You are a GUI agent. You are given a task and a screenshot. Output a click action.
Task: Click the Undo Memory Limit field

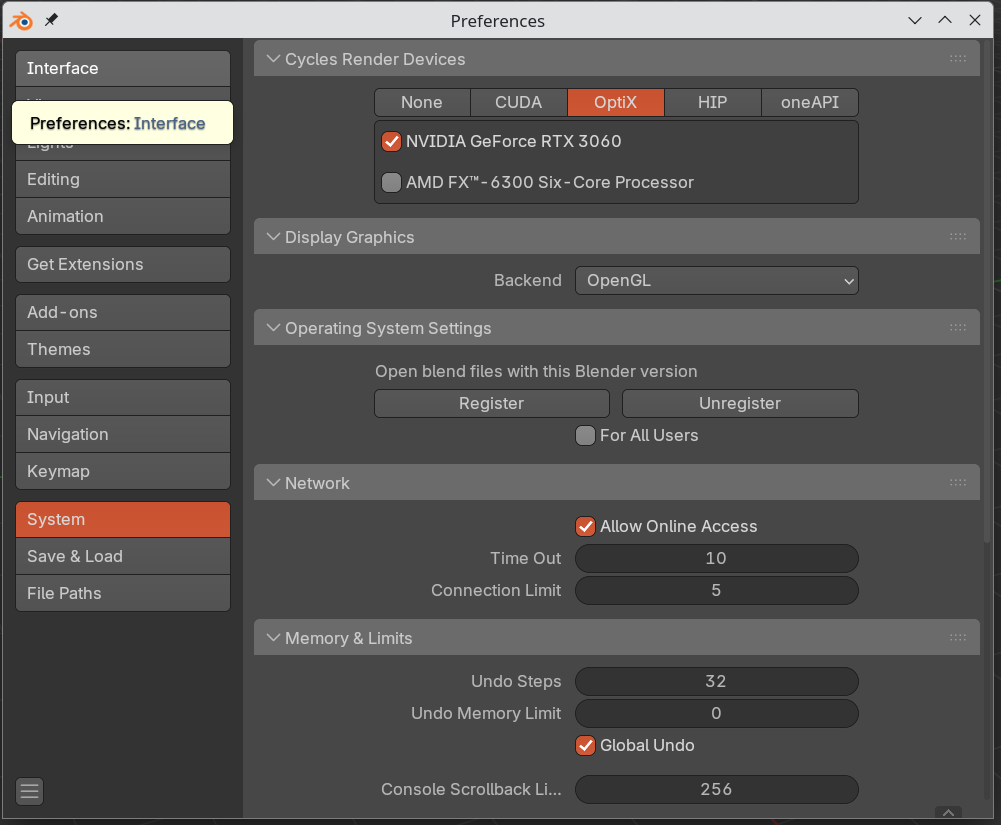click(717, 713)
